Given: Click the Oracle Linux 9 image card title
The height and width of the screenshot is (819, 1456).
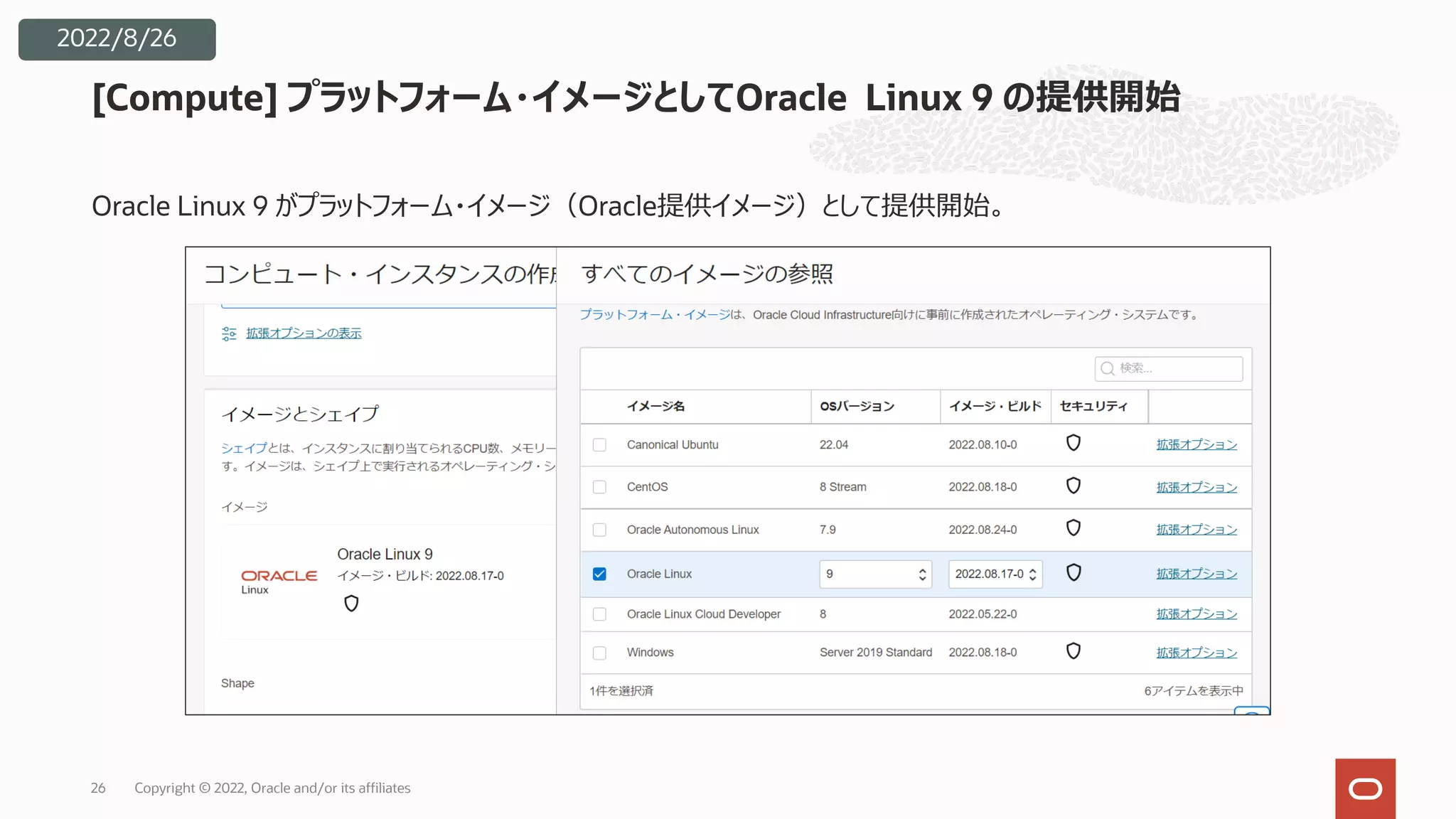Looking at the screenshot, I should click(385, 554).
